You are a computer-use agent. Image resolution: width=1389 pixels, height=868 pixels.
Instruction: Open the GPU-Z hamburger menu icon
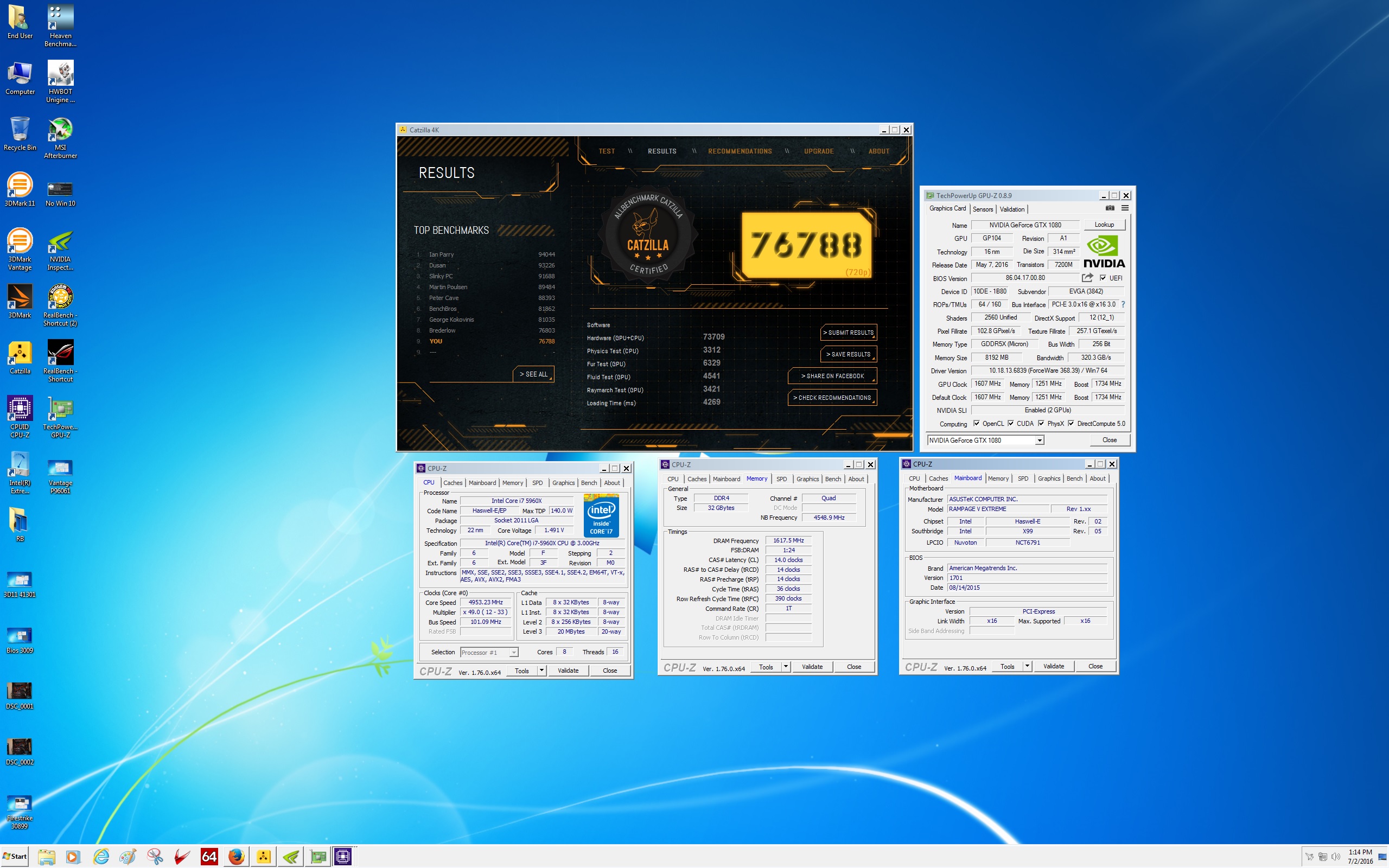tap(1125, 208)
